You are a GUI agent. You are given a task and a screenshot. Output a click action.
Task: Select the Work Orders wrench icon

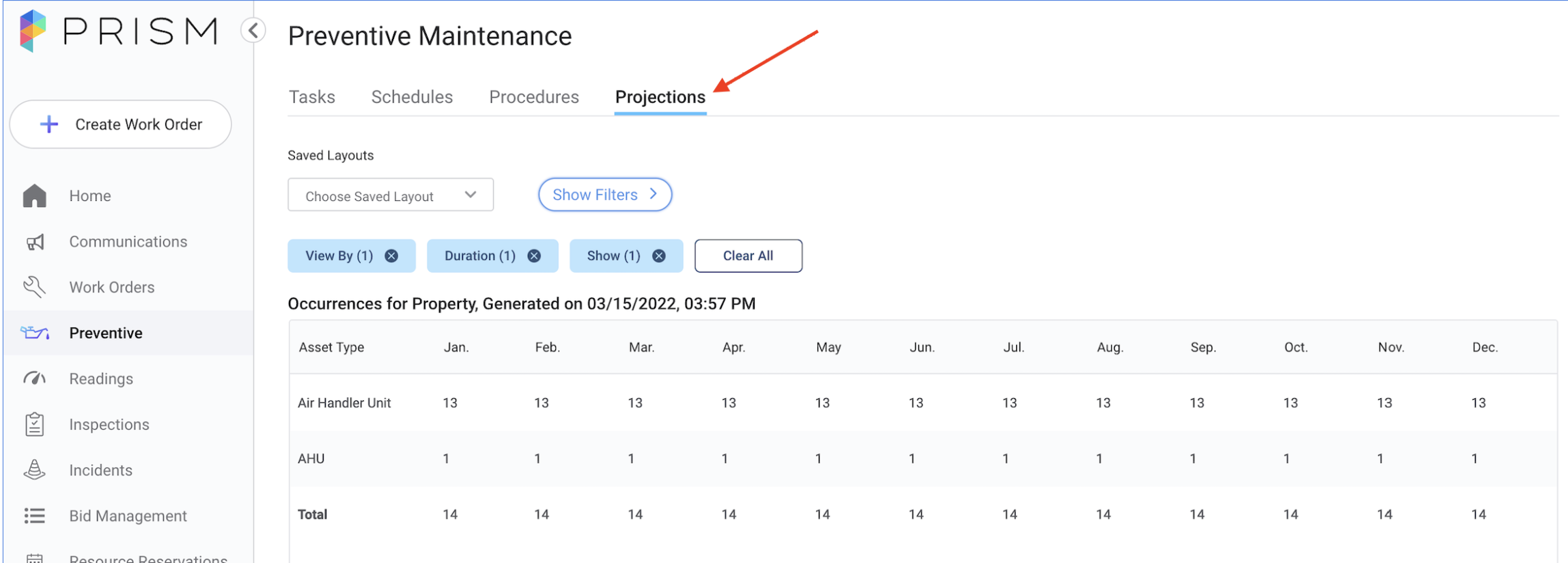tap(34, 288)
